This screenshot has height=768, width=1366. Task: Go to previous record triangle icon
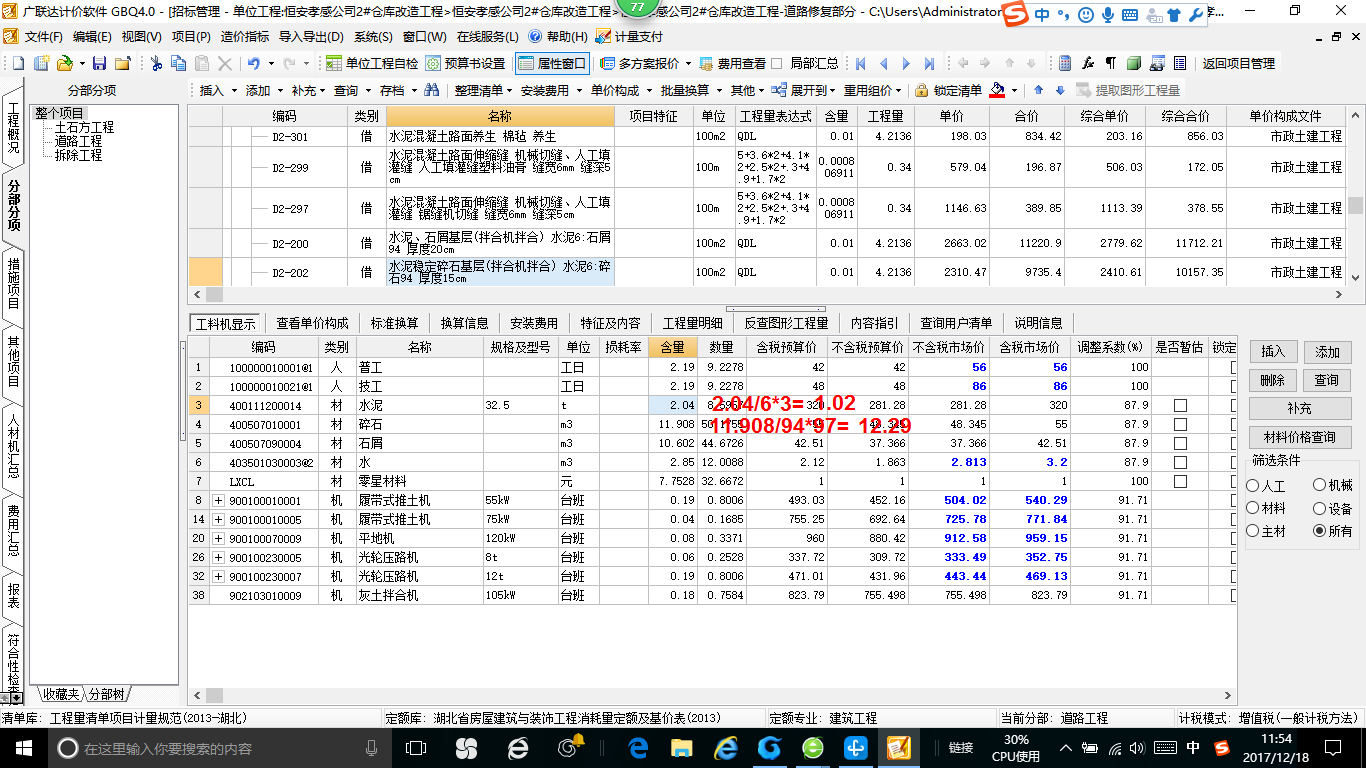click(884, 63)
